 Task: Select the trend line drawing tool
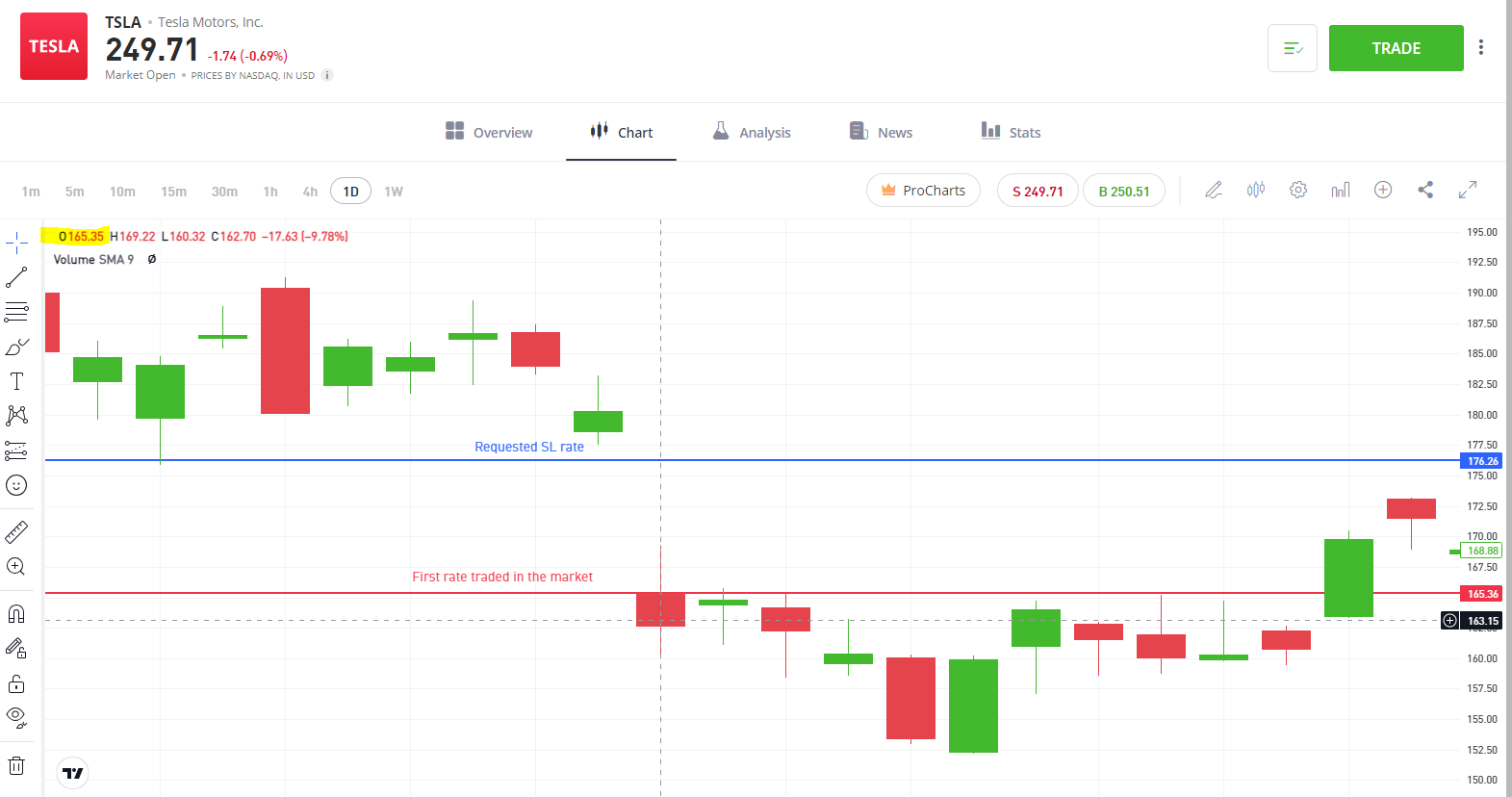(16, 277)
